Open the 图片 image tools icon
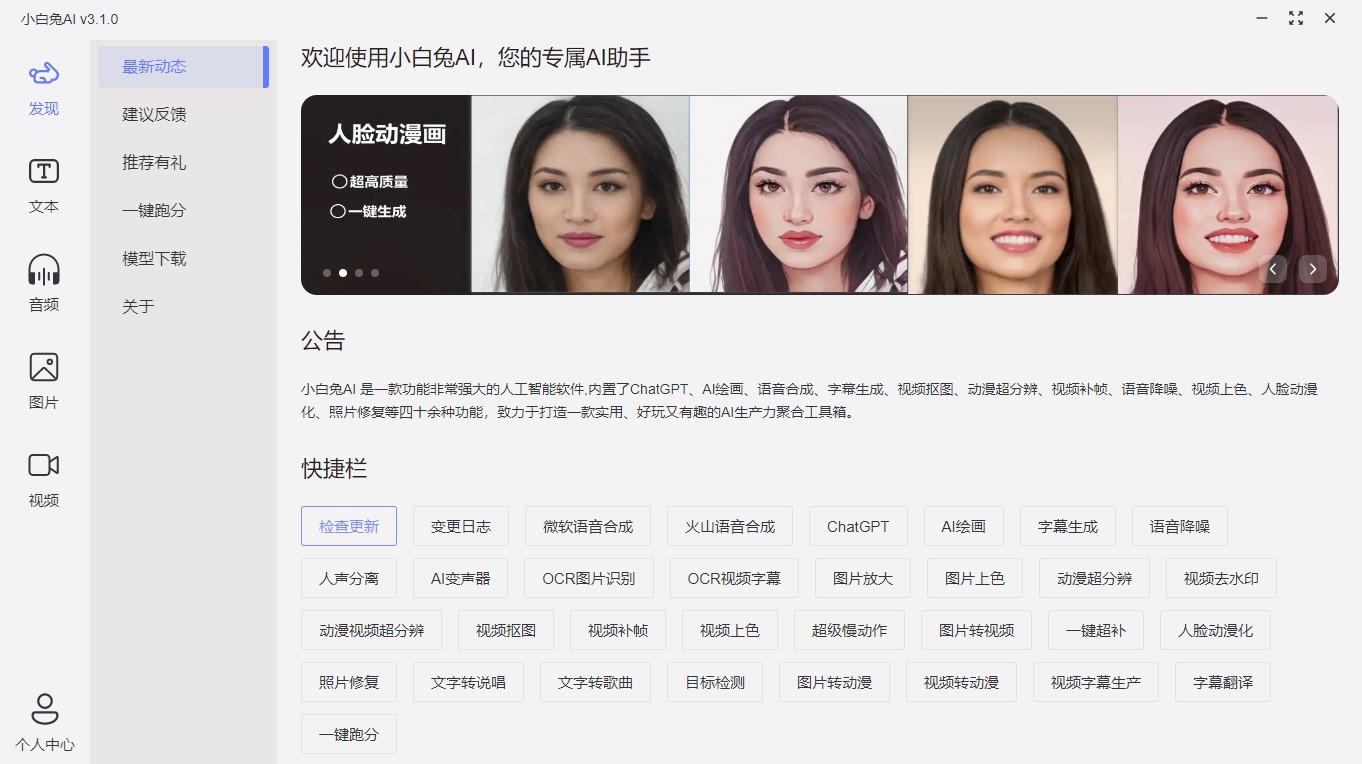Viewport: 1362px width, 764px height. point(44,367)
